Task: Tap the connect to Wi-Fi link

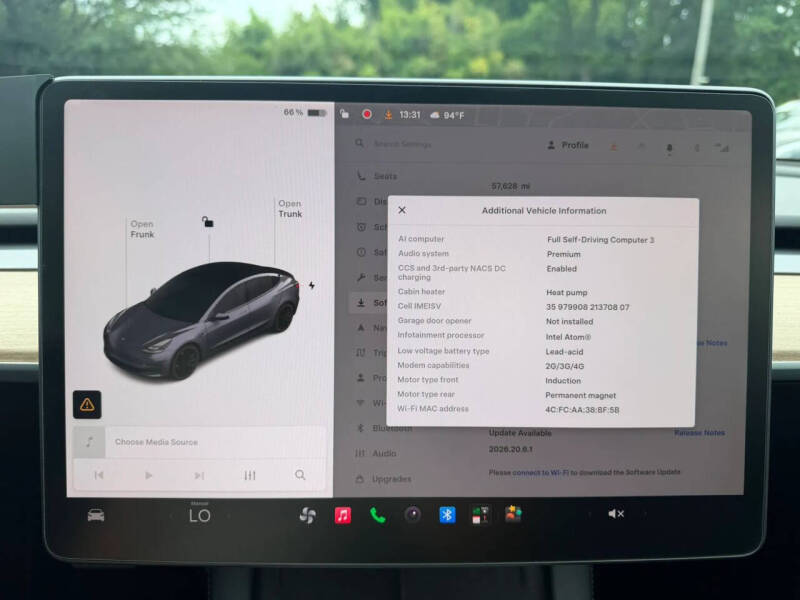Action: 541,472
